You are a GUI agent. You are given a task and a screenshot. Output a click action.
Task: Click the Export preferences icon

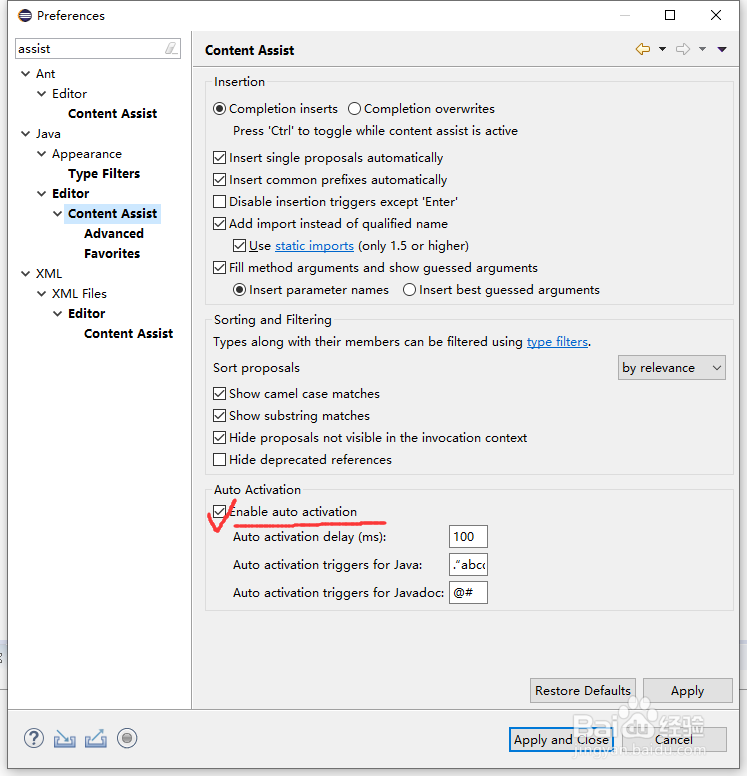[96, 739]
